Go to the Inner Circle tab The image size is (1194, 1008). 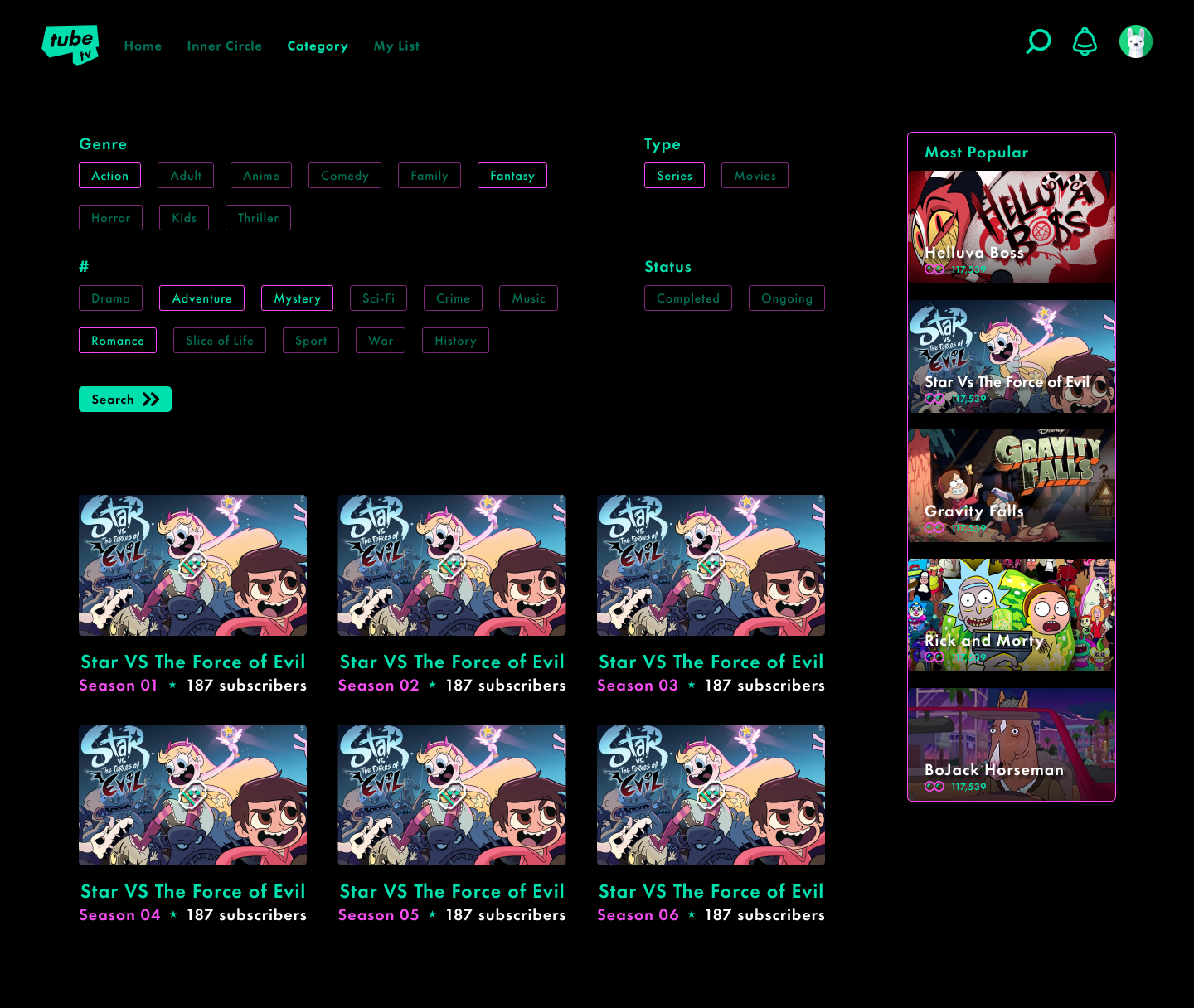225,46
